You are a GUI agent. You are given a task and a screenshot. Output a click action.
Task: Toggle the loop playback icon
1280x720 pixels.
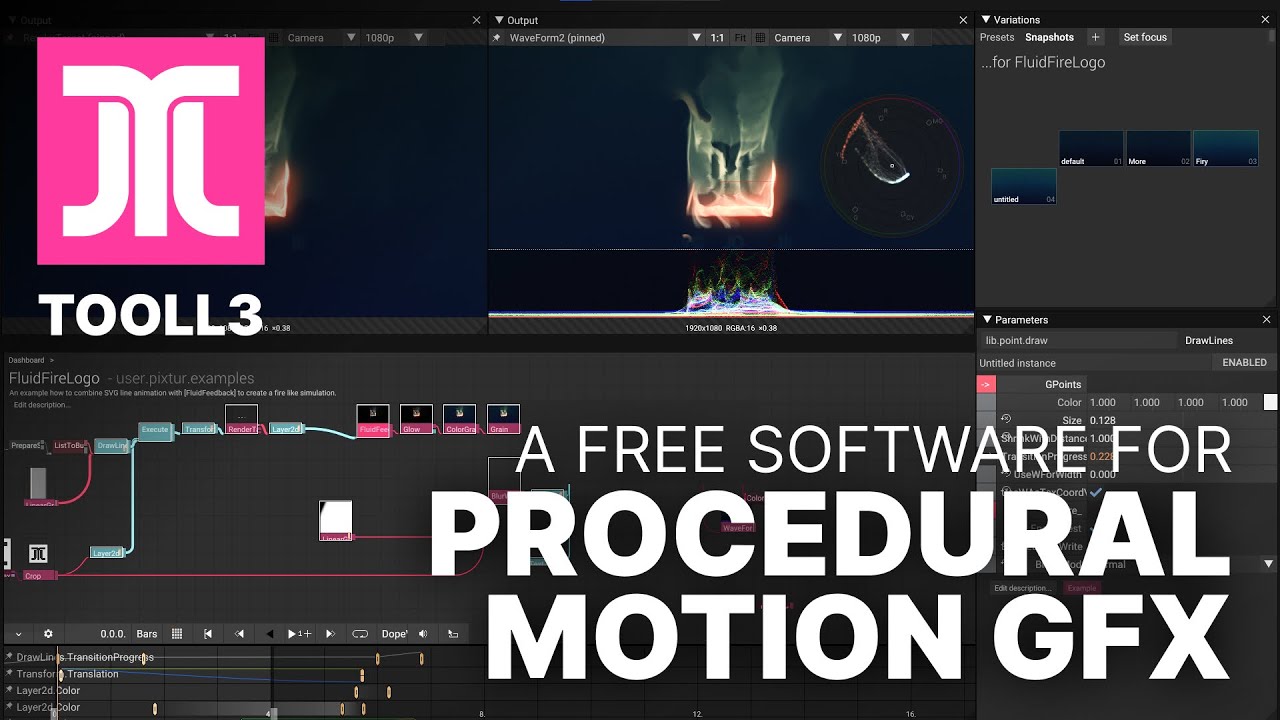click(x=360, y=634)
